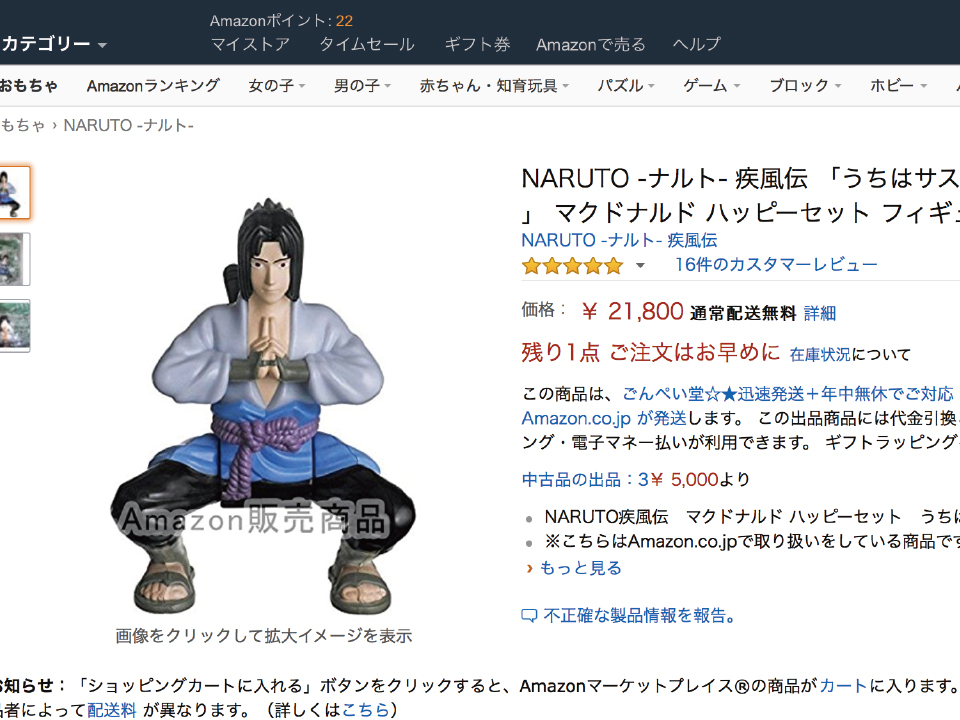Open the ゲーム category dropdown
This screenshot has width=960, height=720.
[711, 86]
